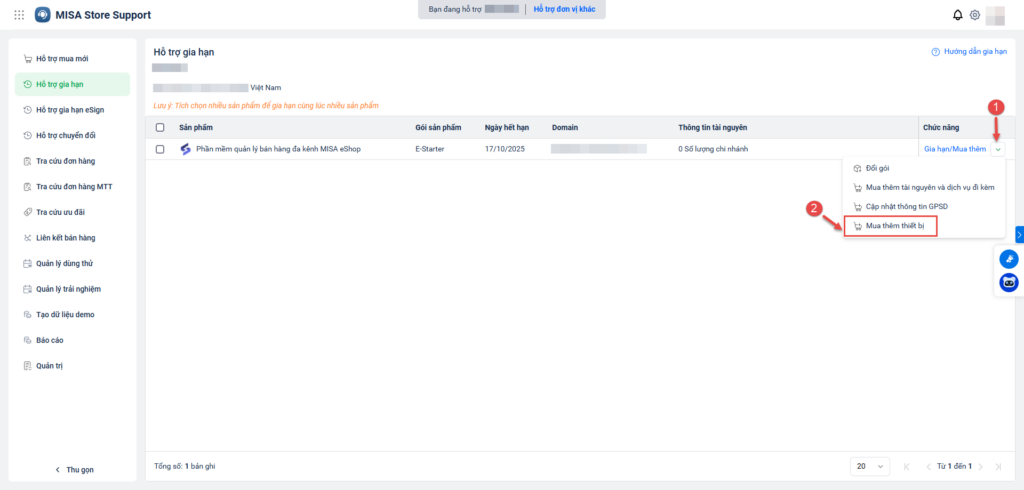
Task: Click the Hỗ trợ gia hạn clock icon
Action: coord(27,84)
